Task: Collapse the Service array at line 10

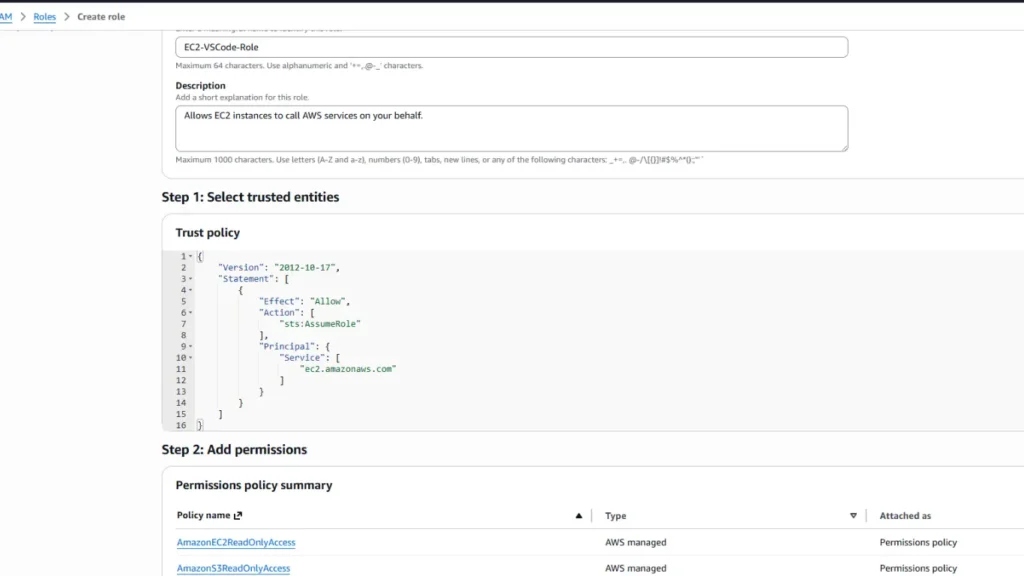Action: pyautogui.click(x=191, y=357)
